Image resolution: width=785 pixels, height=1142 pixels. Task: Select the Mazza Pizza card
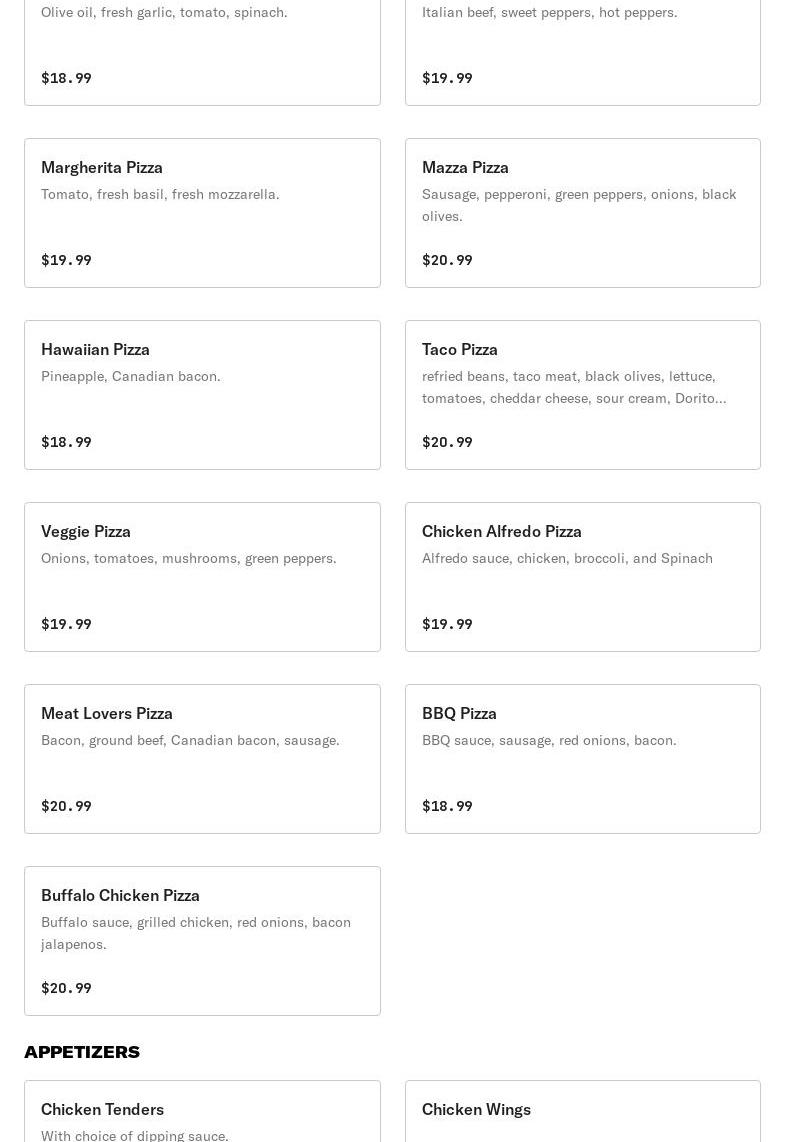click(582, 213)
